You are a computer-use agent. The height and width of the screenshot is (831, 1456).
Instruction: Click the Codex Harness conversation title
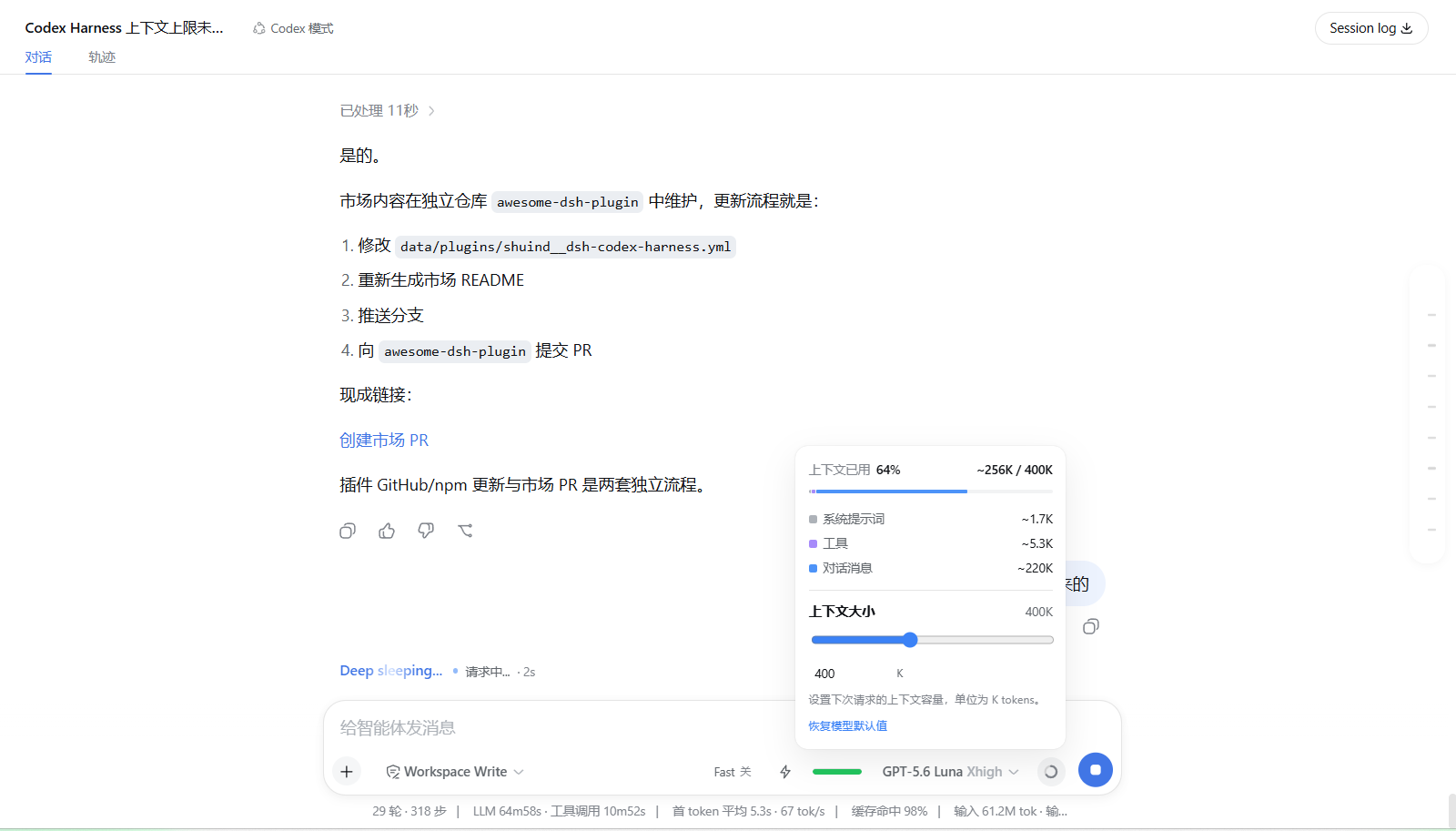point(124,28)
